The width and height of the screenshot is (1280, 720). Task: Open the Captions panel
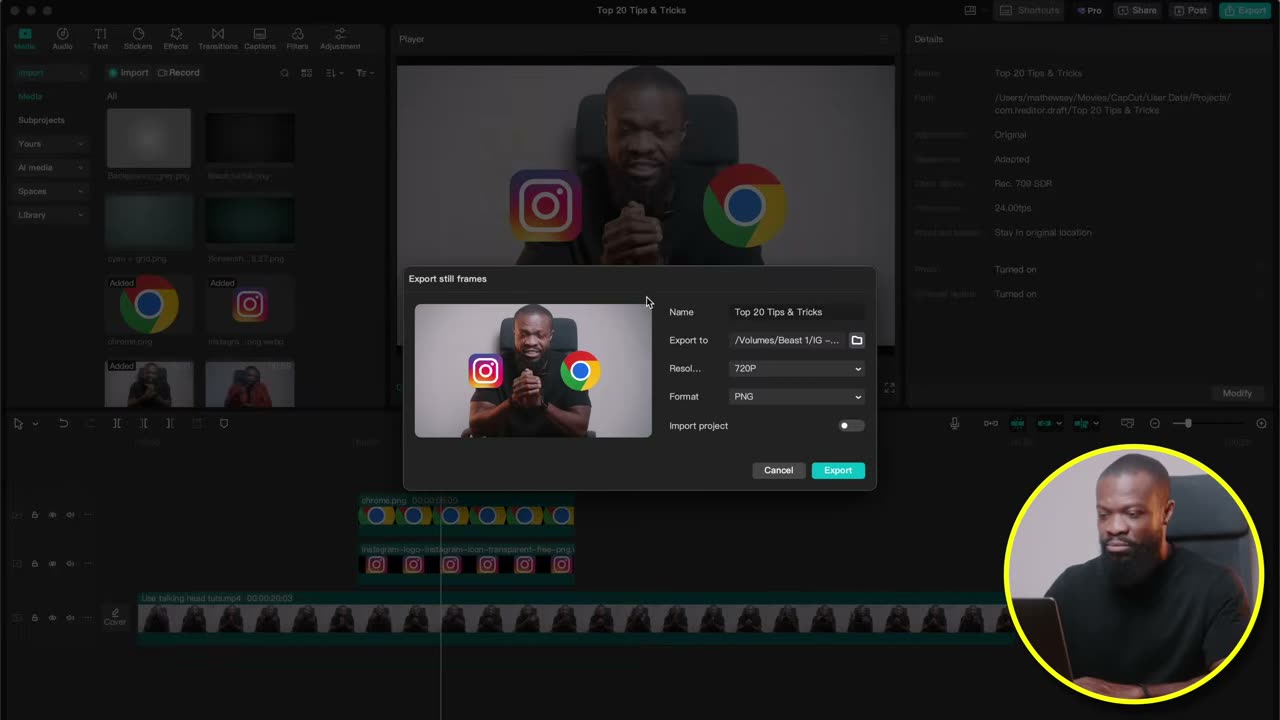(260, 39)
